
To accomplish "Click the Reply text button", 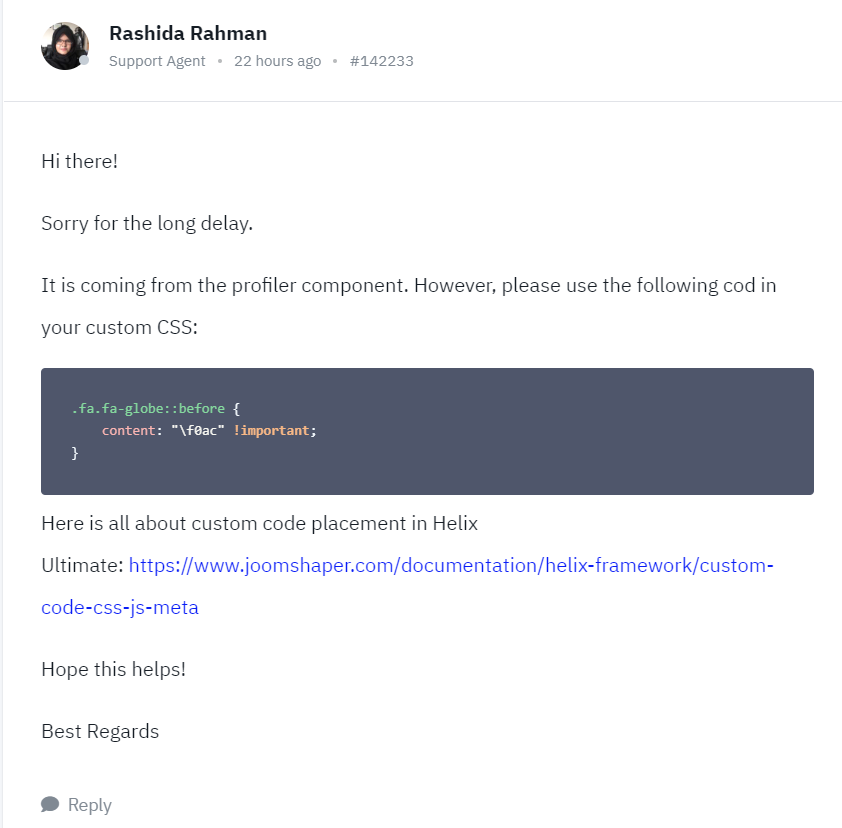I will click(90, 805).
